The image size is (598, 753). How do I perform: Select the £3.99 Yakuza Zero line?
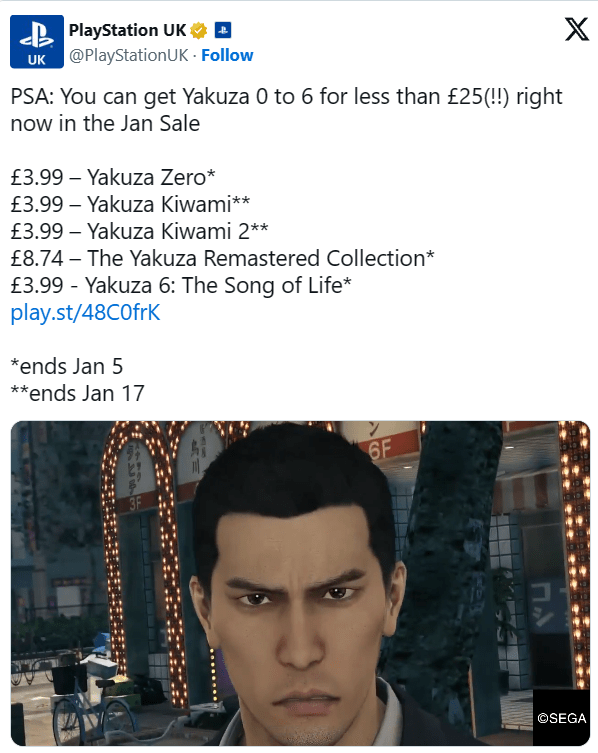point(113,177)
